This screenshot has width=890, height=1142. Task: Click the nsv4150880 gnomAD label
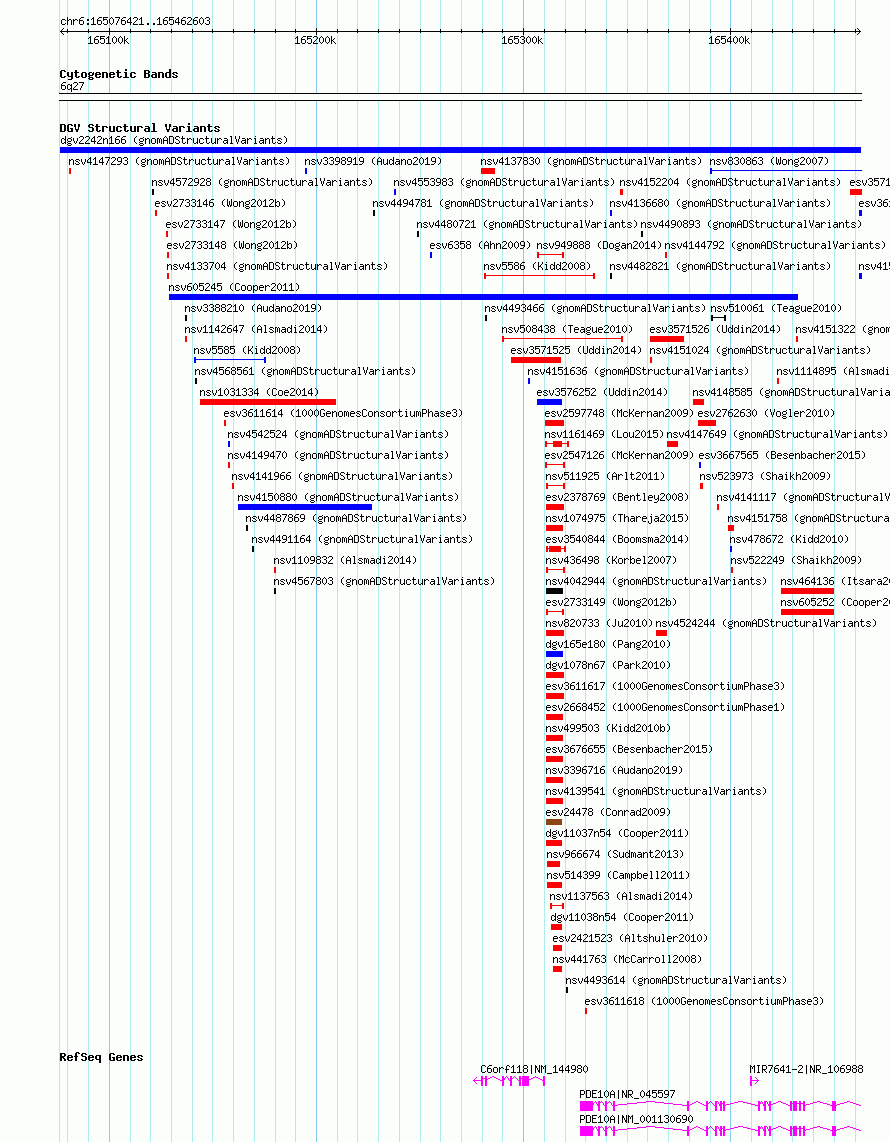click(x=348, y=497)
